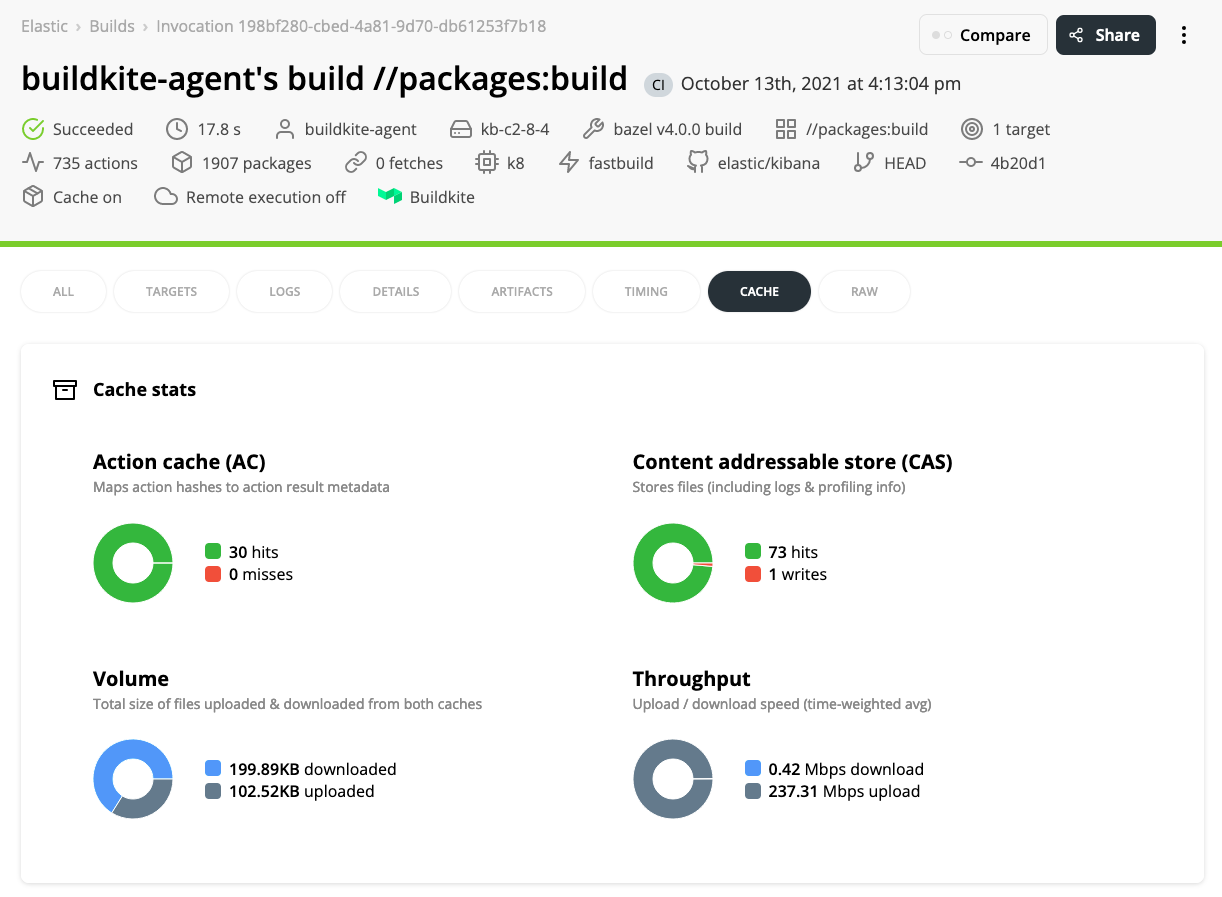This screenshot has height=897, width=1222.
Task: Click the gray swatch beside 237.31 Mbps upload
Action: [x=753, y=791]
